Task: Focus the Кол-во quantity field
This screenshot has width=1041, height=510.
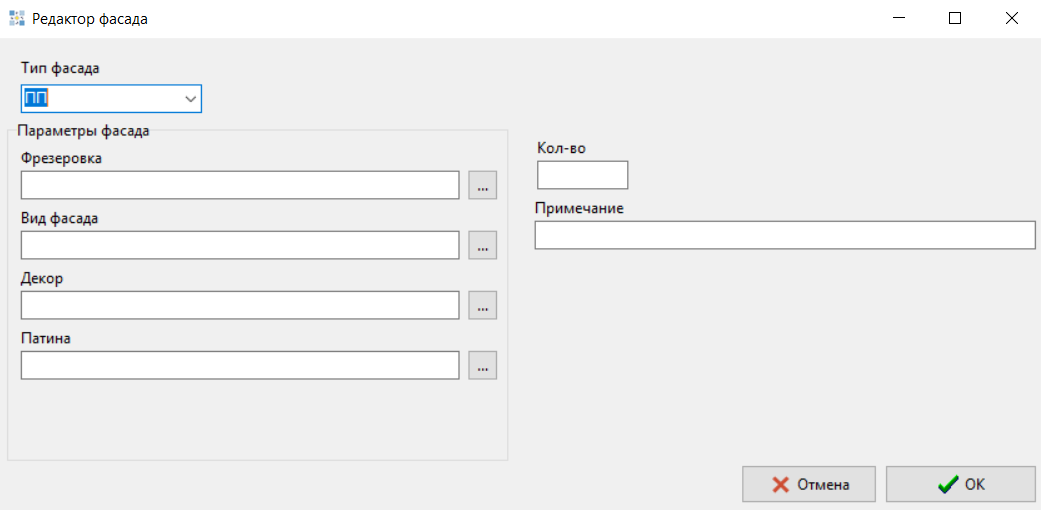Action: 582,175
